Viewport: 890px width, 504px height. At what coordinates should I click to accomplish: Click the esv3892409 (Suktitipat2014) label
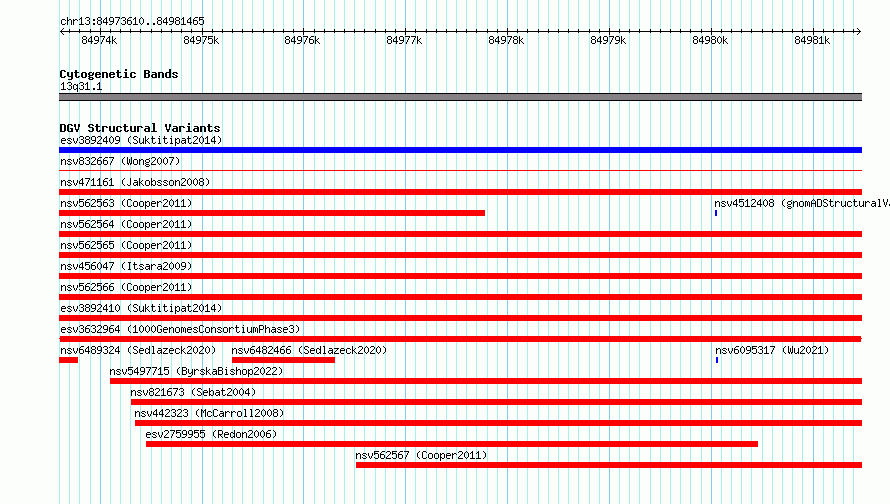[141, 140]
